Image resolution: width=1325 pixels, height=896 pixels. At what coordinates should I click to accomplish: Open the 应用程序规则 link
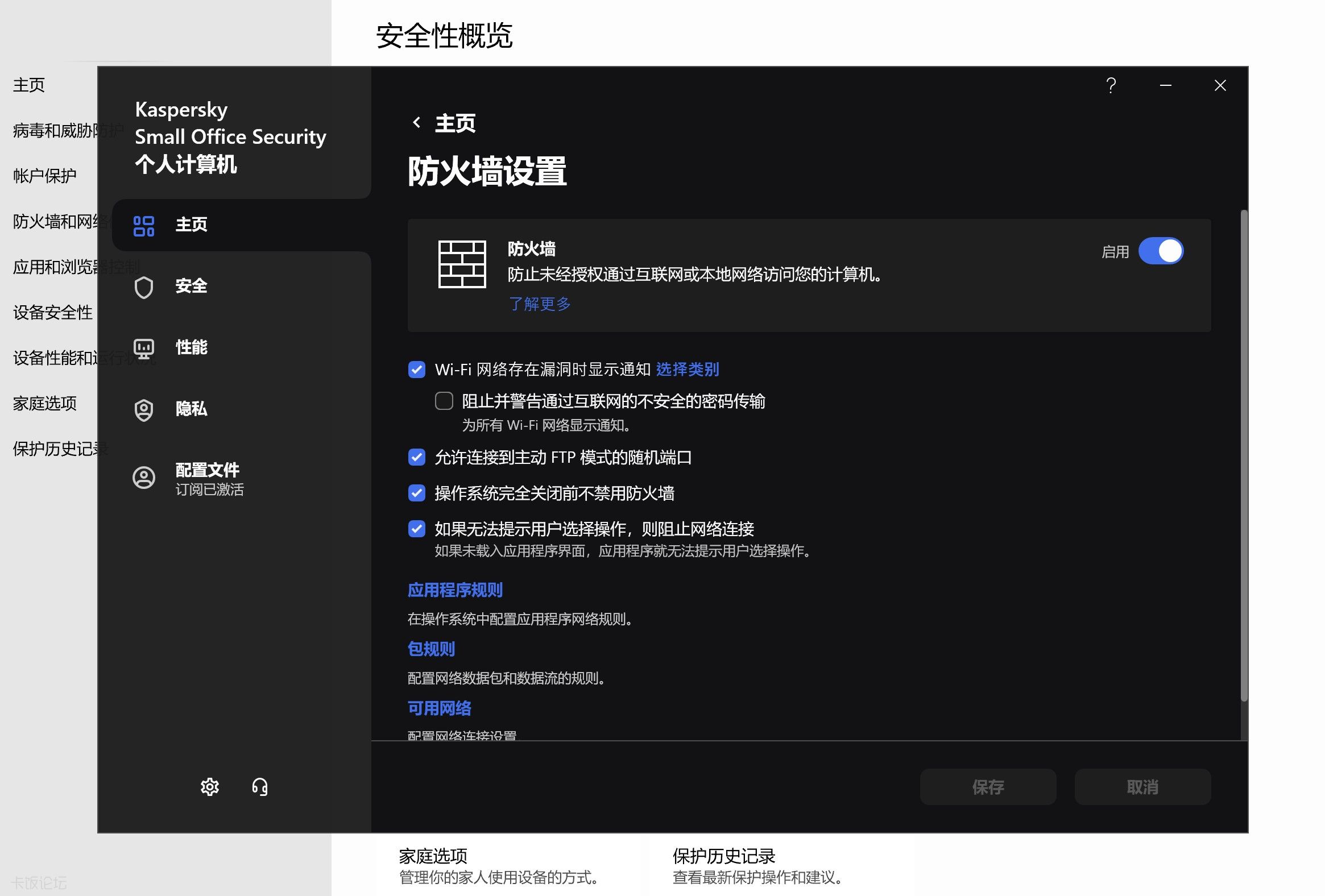pyautogui.click(x=455, y=590)
